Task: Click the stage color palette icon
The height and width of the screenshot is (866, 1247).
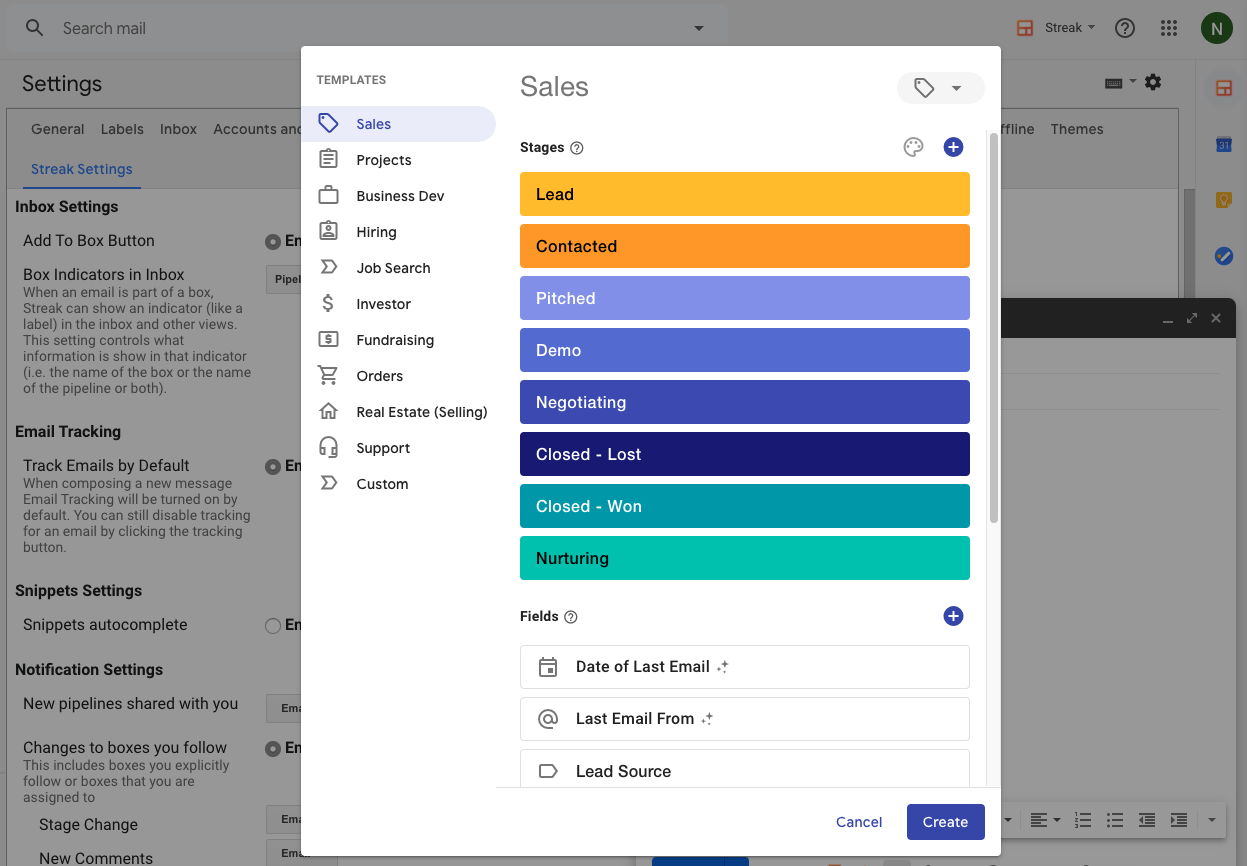Action: (913, 148)
